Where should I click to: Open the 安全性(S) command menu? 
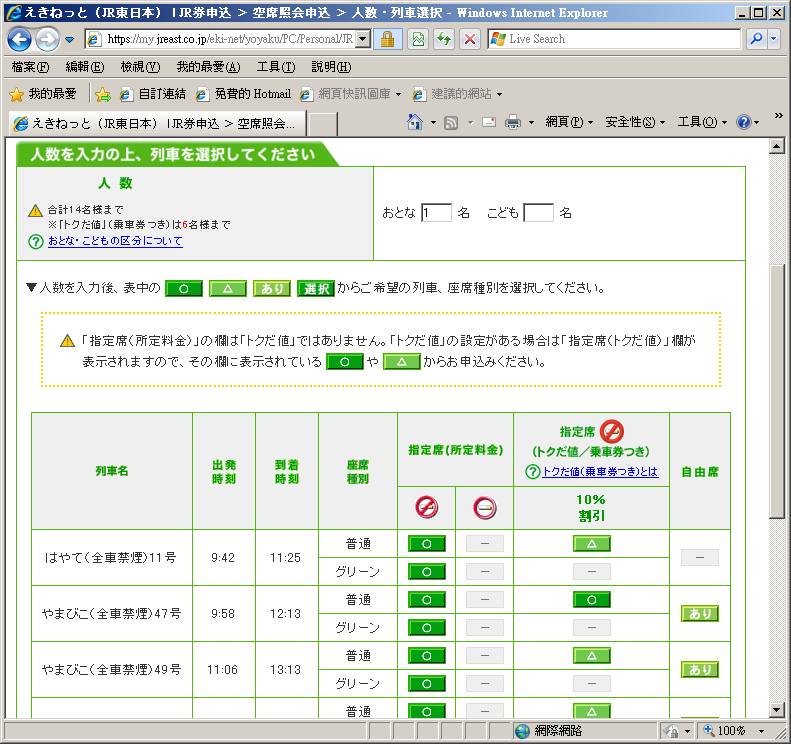click(635, 122)
